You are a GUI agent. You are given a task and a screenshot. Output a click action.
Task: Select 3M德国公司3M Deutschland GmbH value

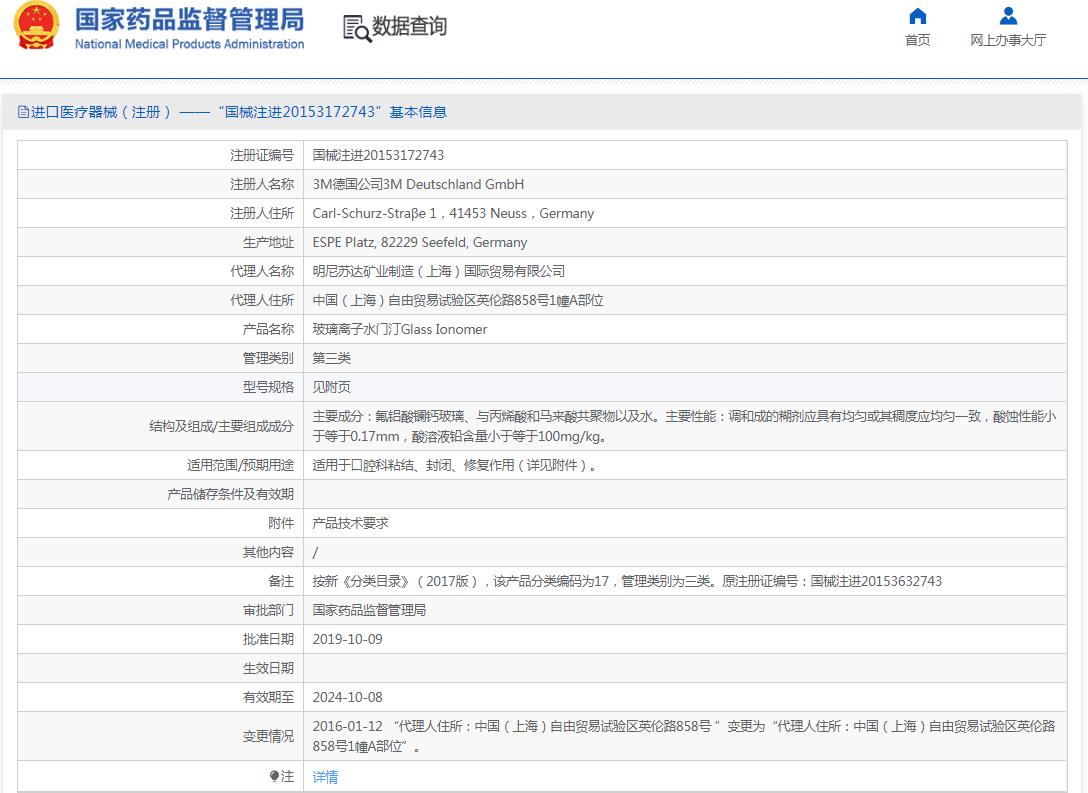[x=418, y=185]
